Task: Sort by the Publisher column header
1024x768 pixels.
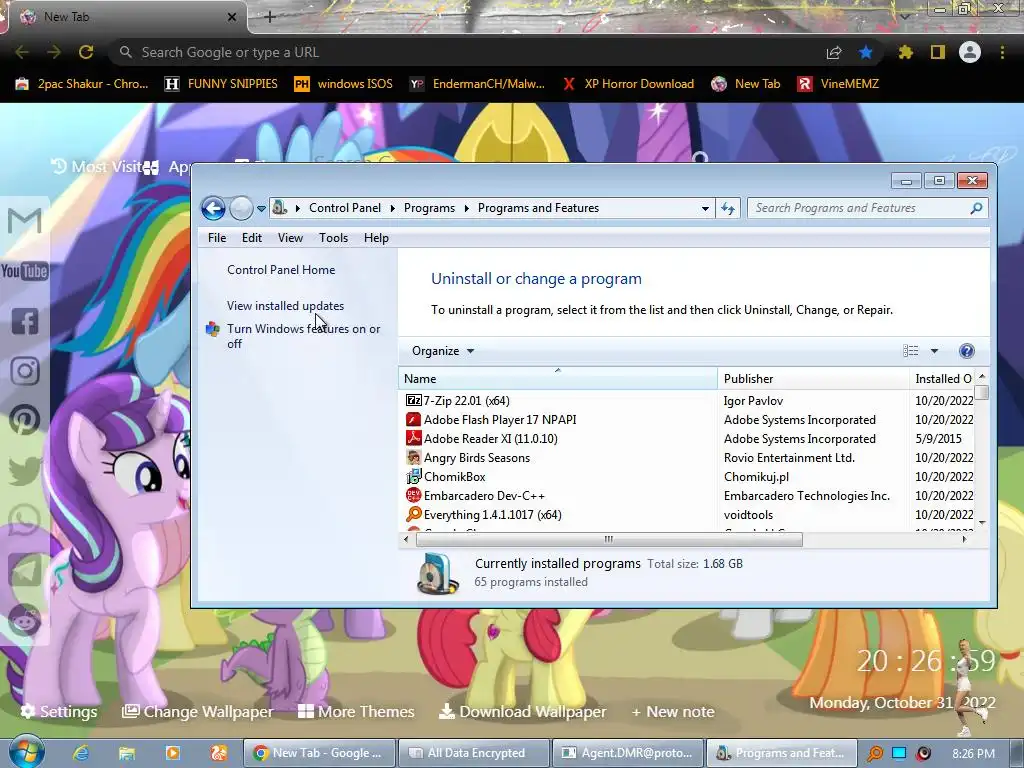Action: (813, 379)
